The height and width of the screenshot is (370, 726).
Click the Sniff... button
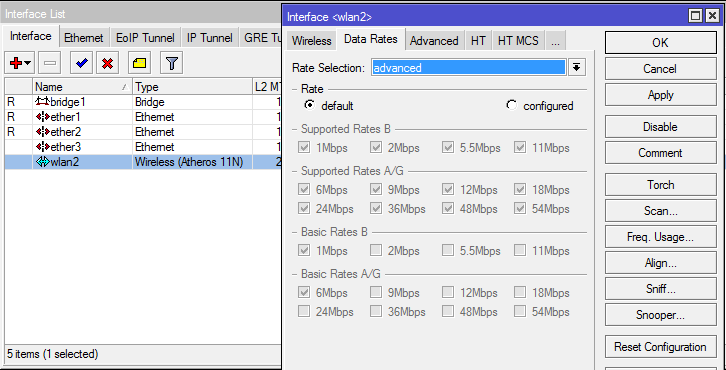[x=660, y=289]
